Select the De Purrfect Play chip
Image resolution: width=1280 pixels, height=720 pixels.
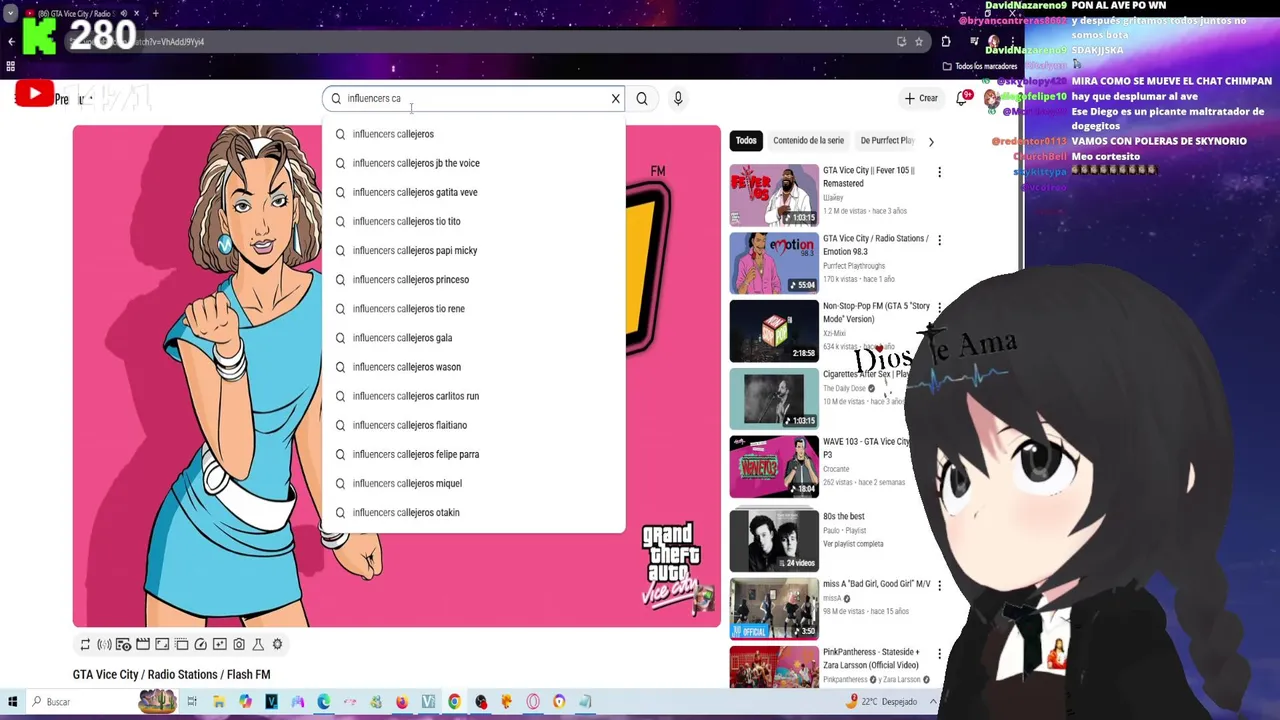click(887, 141)
